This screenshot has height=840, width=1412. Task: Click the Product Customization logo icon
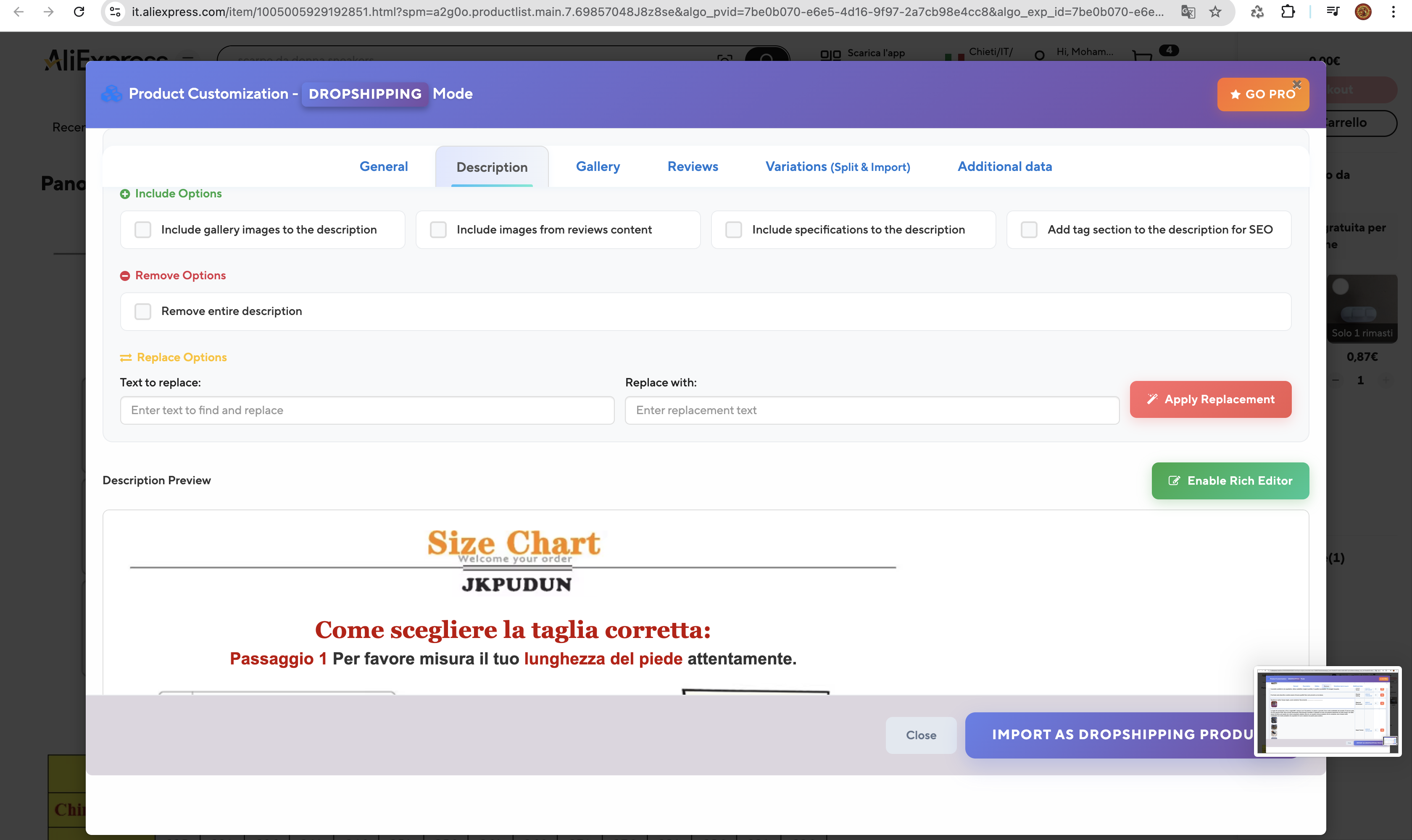point(111,94)
